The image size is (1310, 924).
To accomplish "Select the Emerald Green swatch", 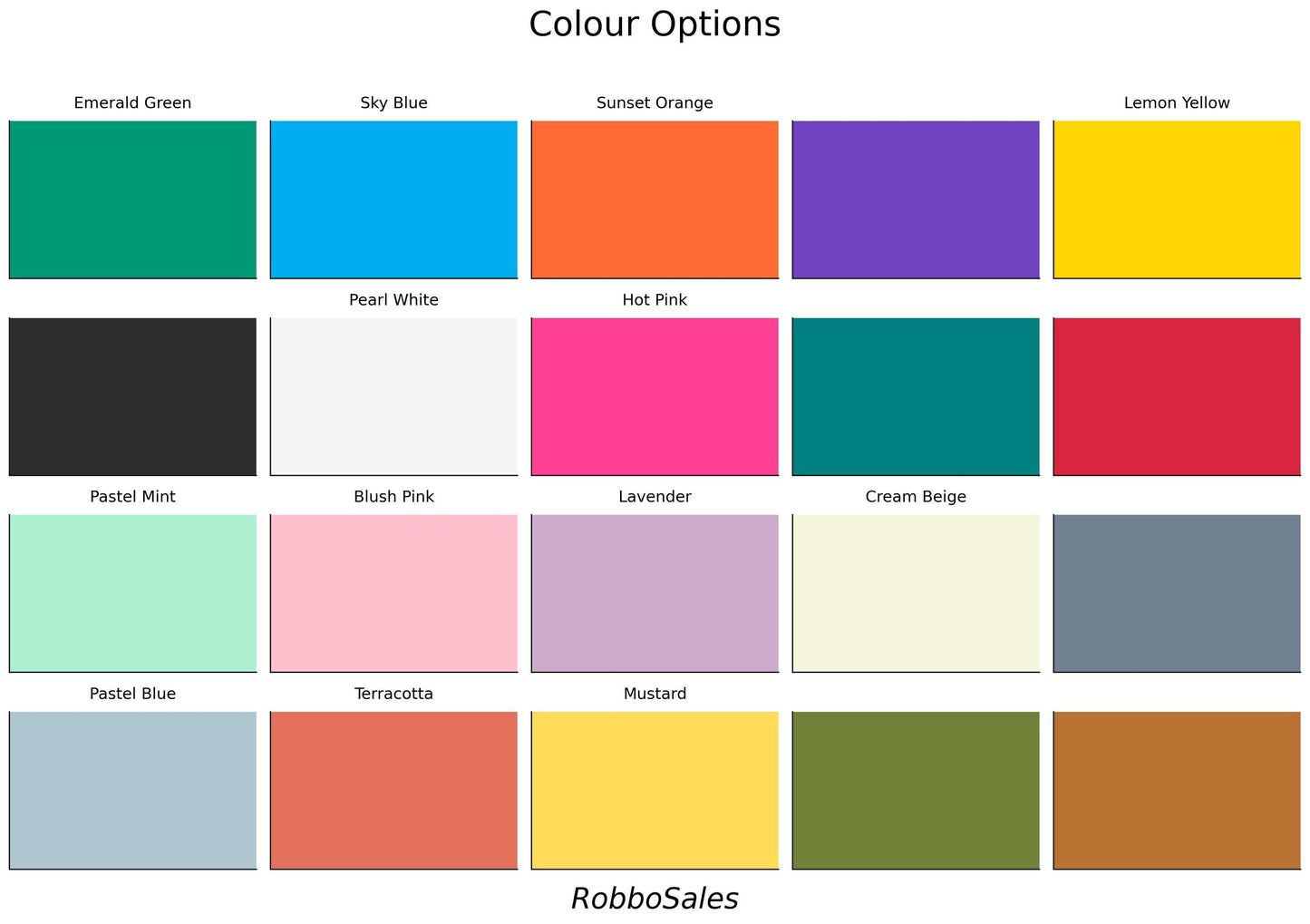I will [132, 199].
